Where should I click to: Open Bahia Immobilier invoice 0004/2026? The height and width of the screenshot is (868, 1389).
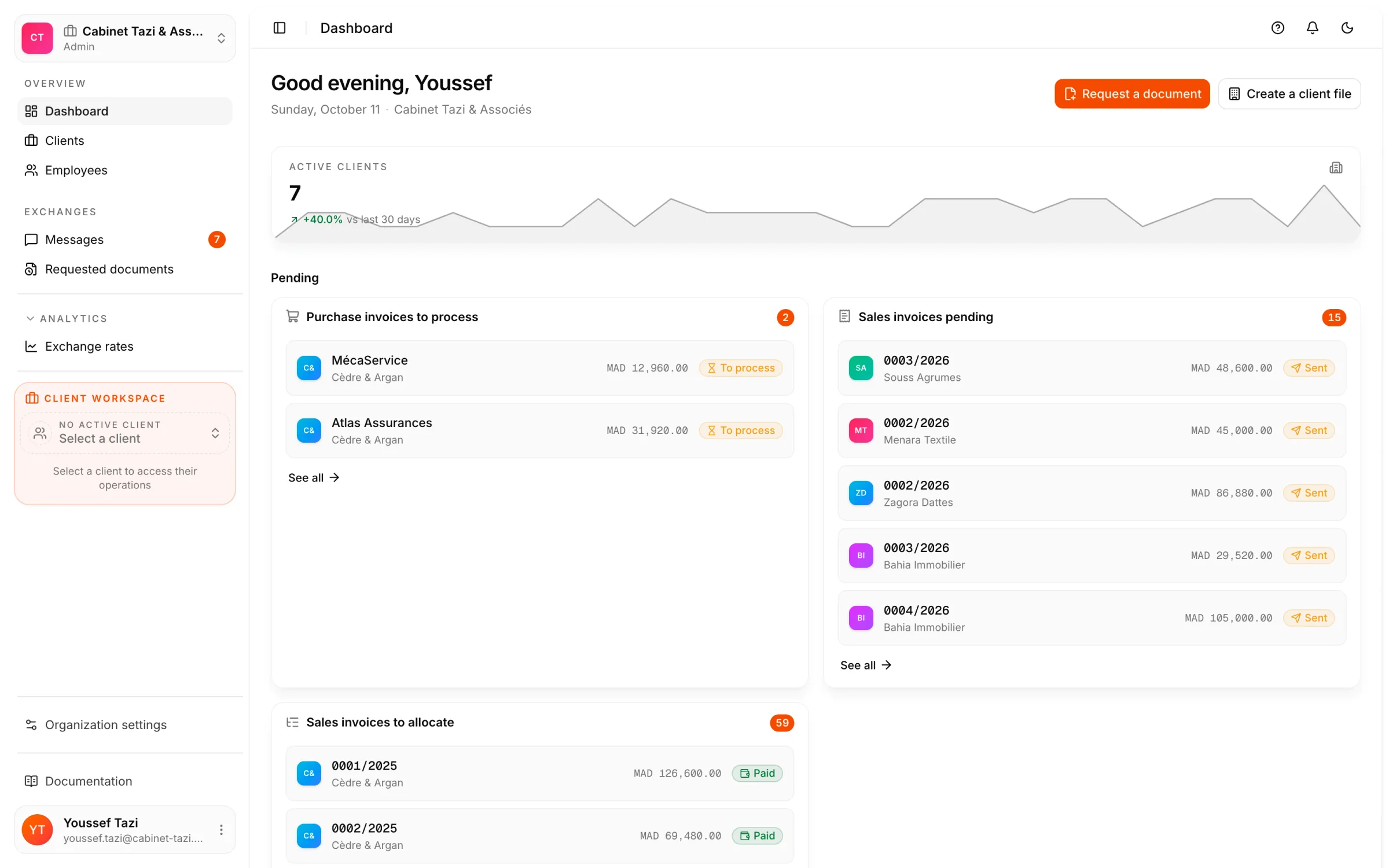point(1092,618)
